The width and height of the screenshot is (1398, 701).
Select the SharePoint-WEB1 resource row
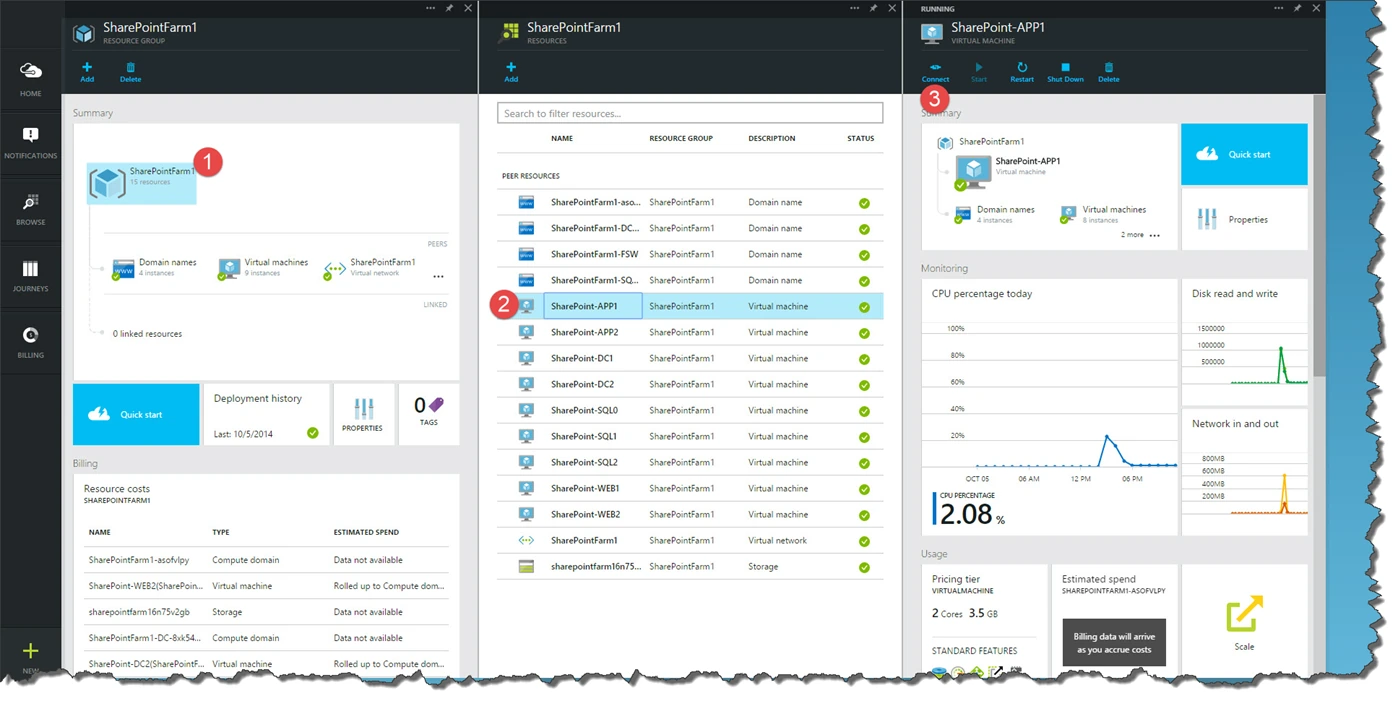click(x=690, y=488)
